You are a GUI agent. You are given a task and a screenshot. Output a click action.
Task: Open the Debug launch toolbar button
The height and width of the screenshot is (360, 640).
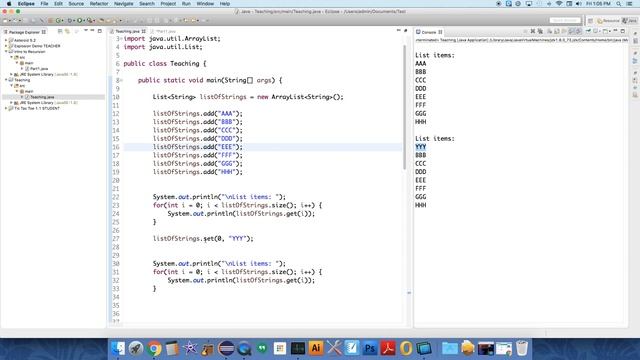tap(70, 20)
